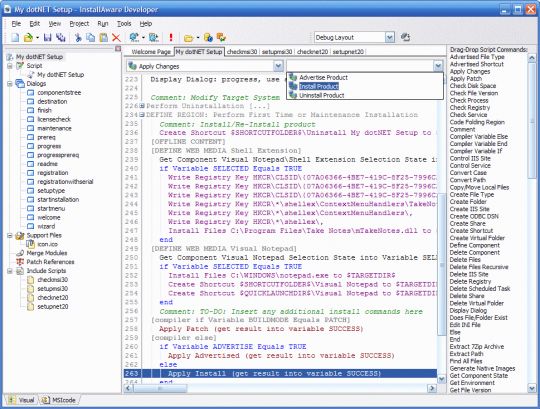Select the Define Component script command
This screenshot has height=409, width=540.
475,245
